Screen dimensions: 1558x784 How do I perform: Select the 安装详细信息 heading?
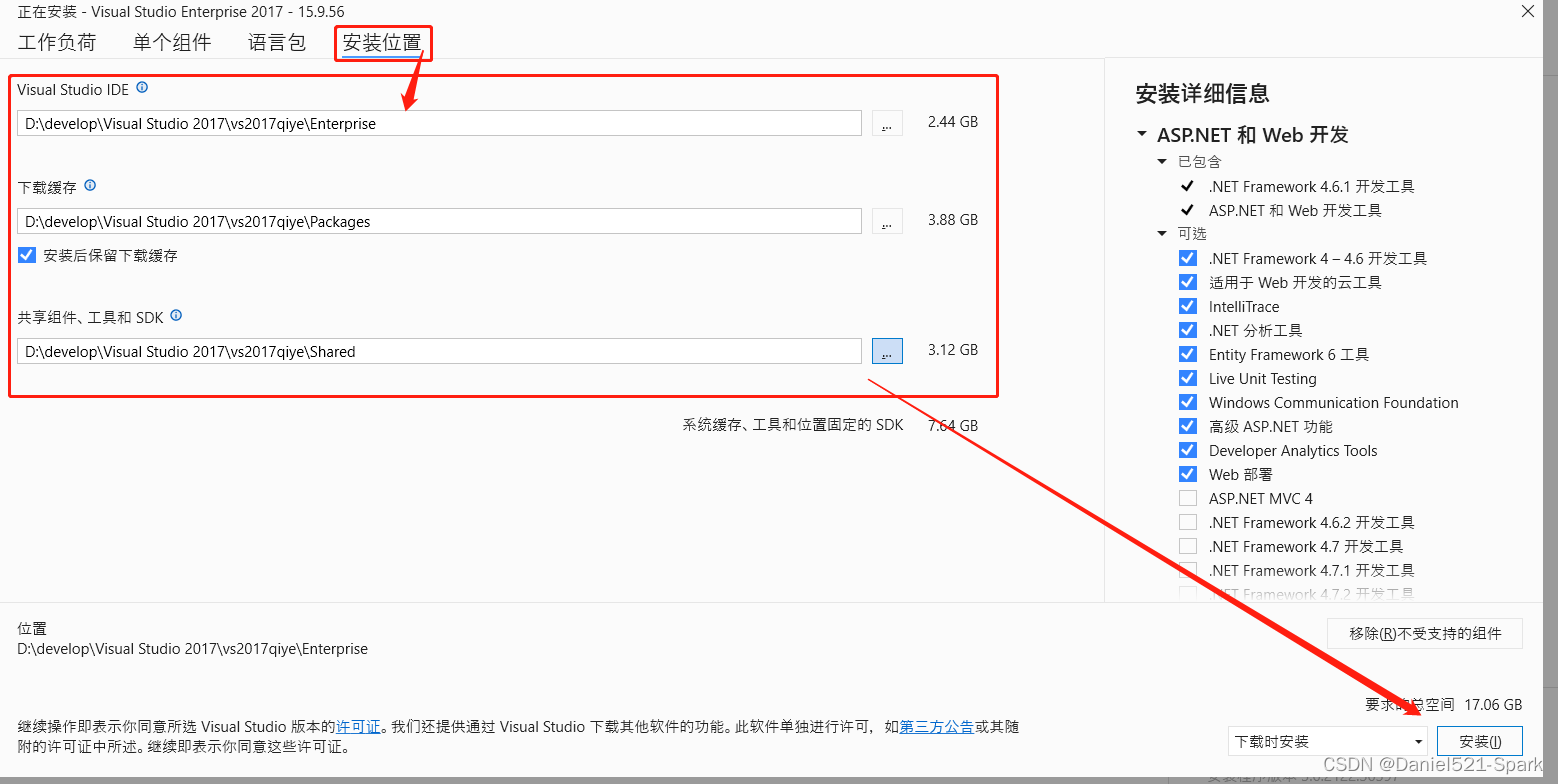tap(1203, 94)
